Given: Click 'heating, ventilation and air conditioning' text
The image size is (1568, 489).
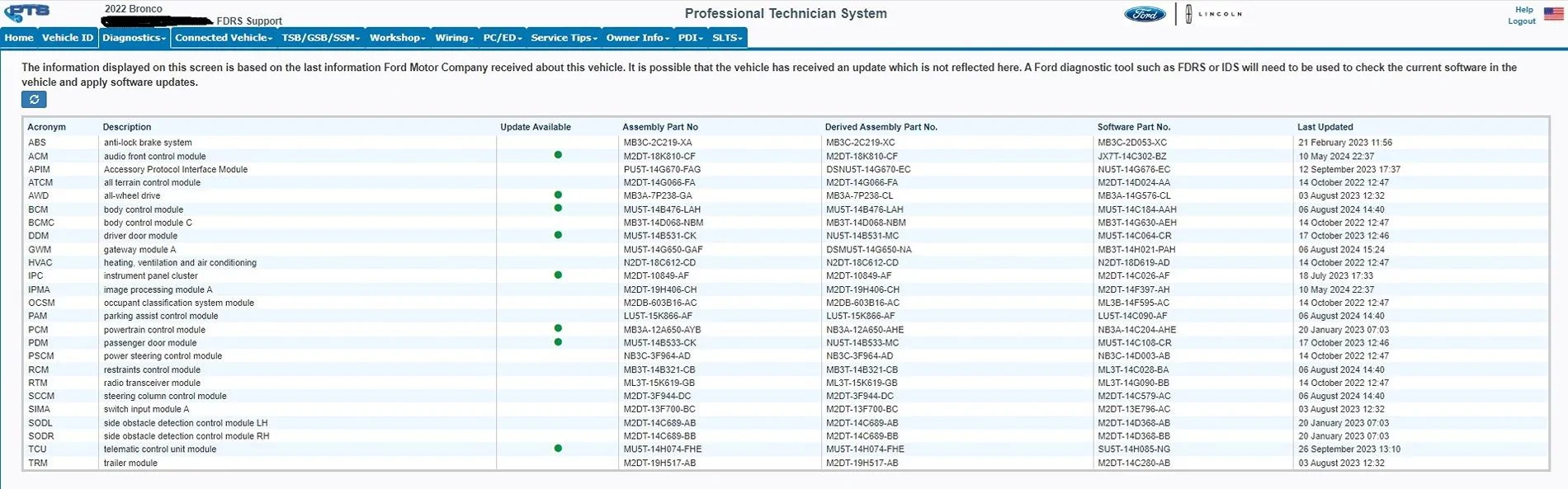Looking at the screenshot, I should tap(180, 262).
